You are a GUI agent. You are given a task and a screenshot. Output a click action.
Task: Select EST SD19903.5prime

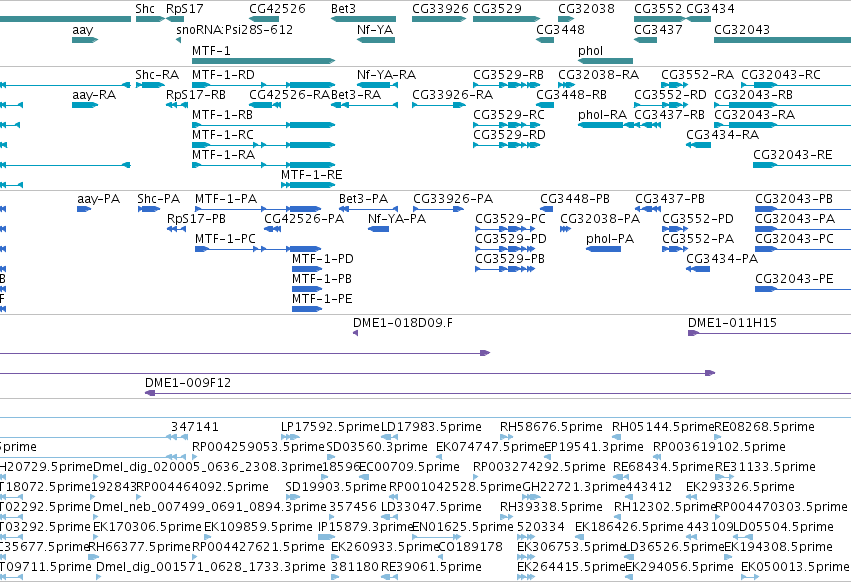[293, 497]
